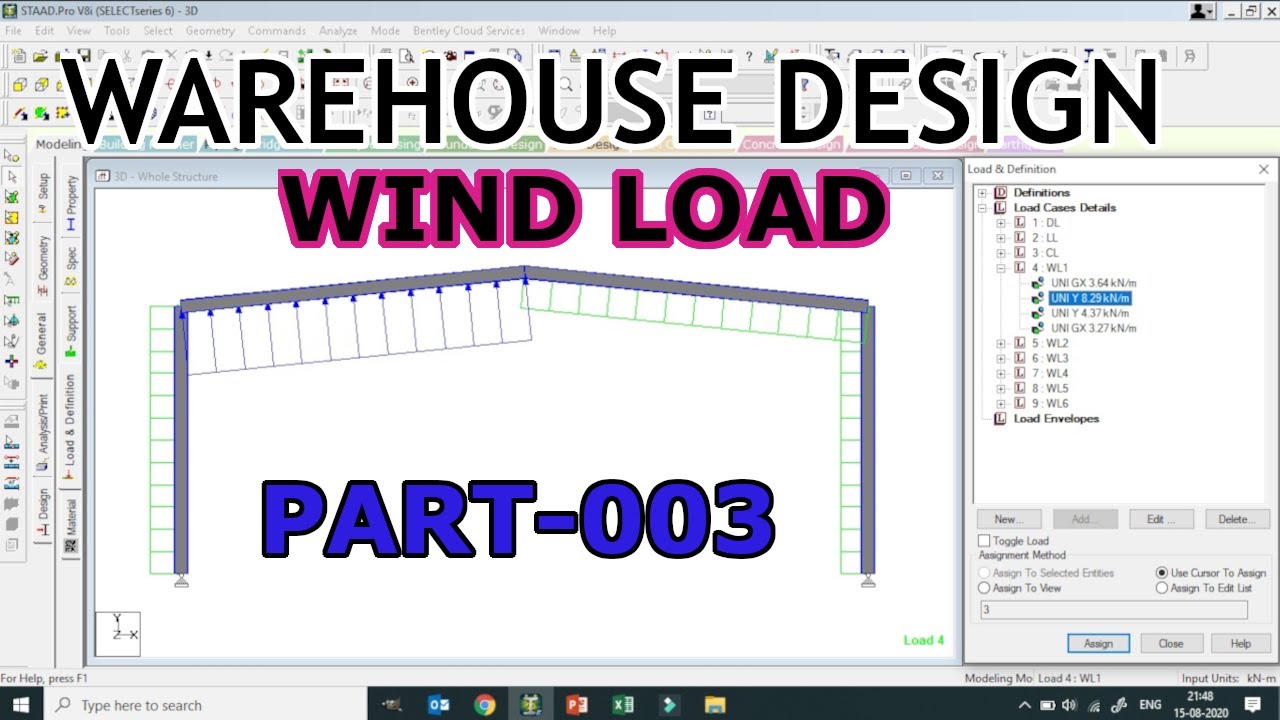This screenshot has width=1280, height=720.
Task: Open the General page tab
Action: (x=42, y=341)
